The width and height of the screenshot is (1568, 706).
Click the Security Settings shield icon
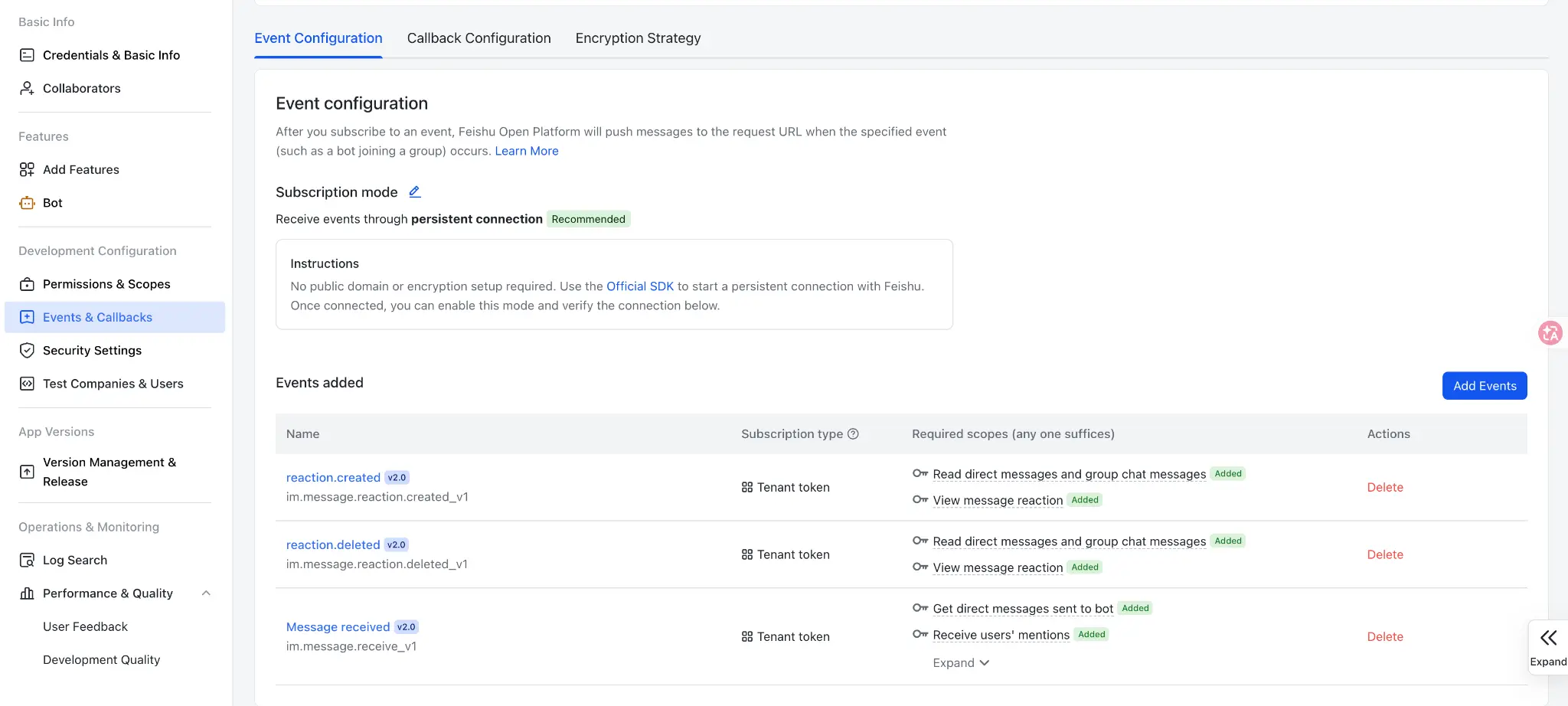click(27, 351)
